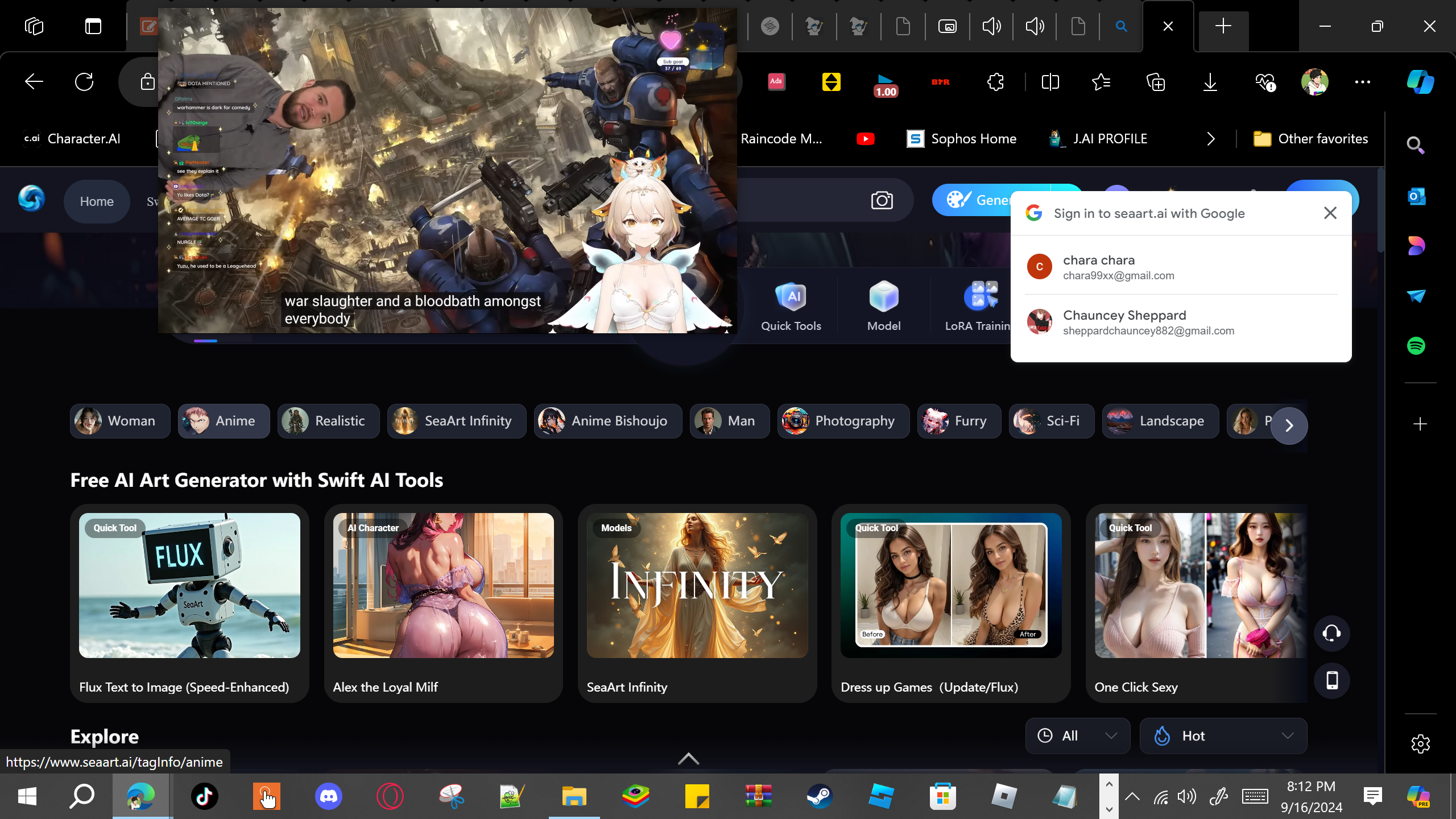Show more category tags with arrow
The height and width of the screenshot is (819, 1456).
coord(1289,425)
